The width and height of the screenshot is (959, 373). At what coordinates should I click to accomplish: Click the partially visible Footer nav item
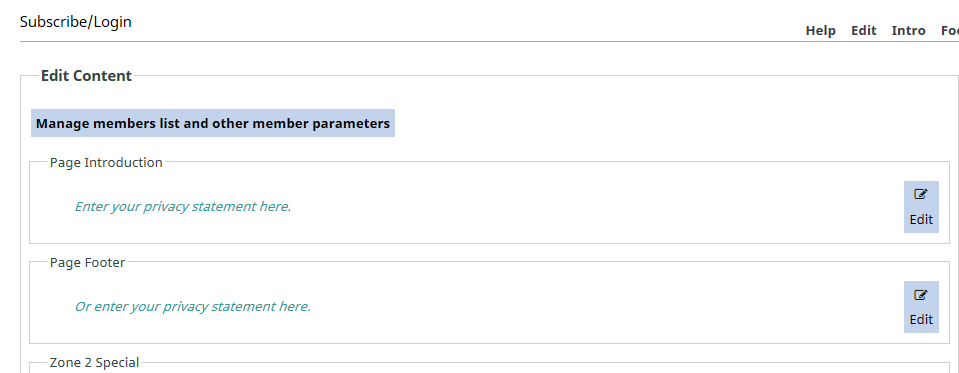(x=950, y=31)
